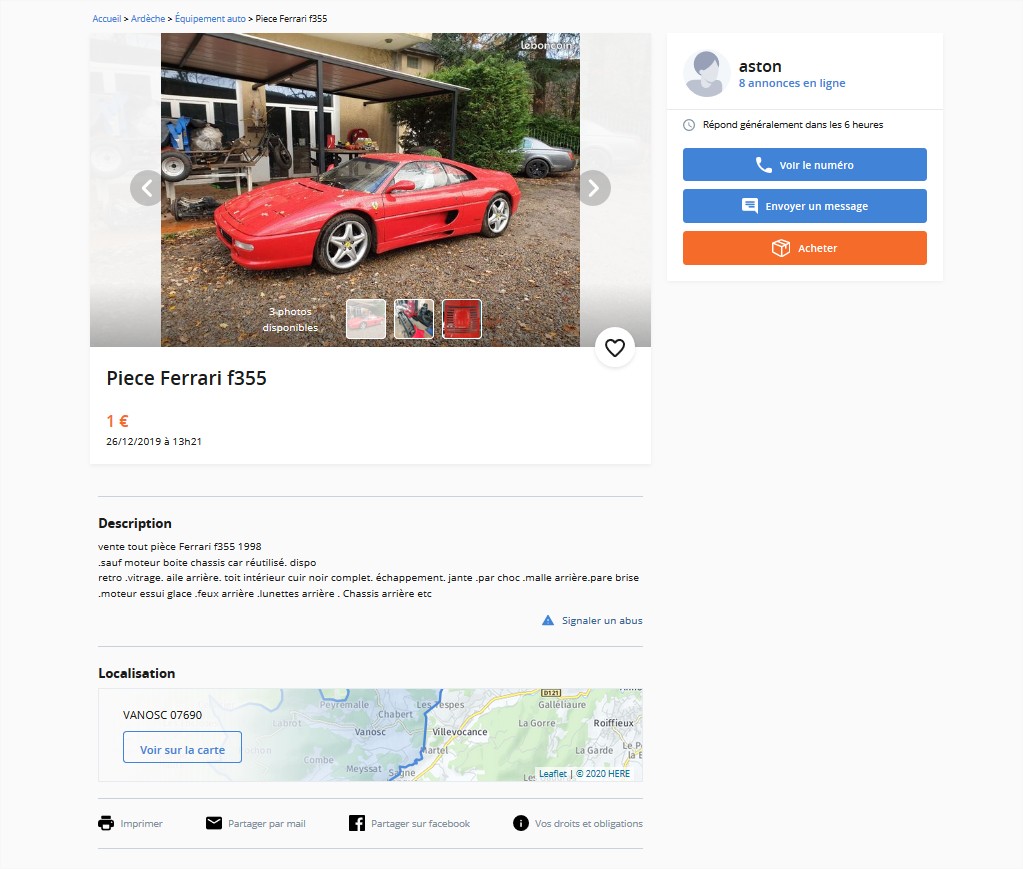Click Envoyer un message button
1023x869 pixels.
(x=804, y=206)
